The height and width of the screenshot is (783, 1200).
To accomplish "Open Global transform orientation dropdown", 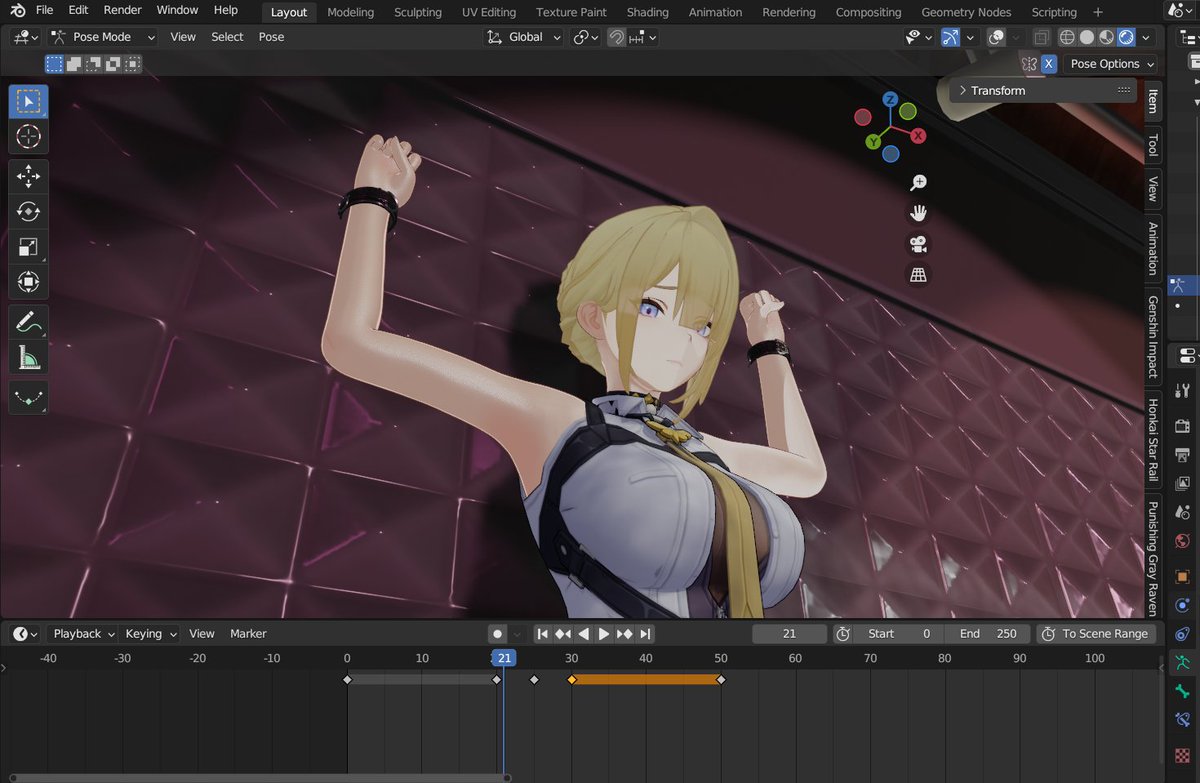I will tap(522, 37).
